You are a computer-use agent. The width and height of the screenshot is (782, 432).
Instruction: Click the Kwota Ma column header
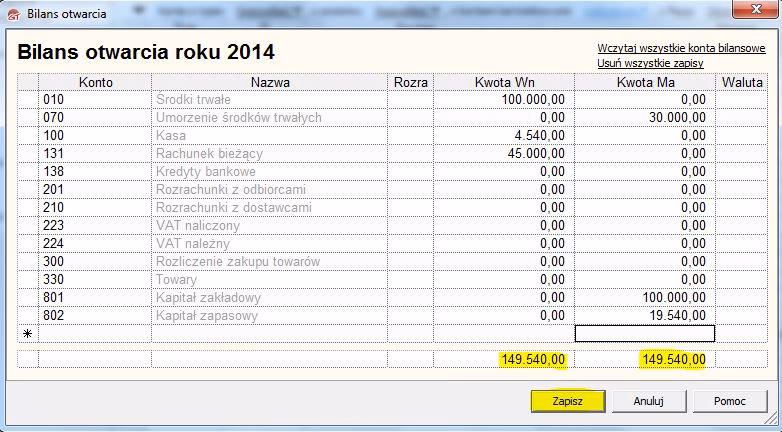[645, 82]
